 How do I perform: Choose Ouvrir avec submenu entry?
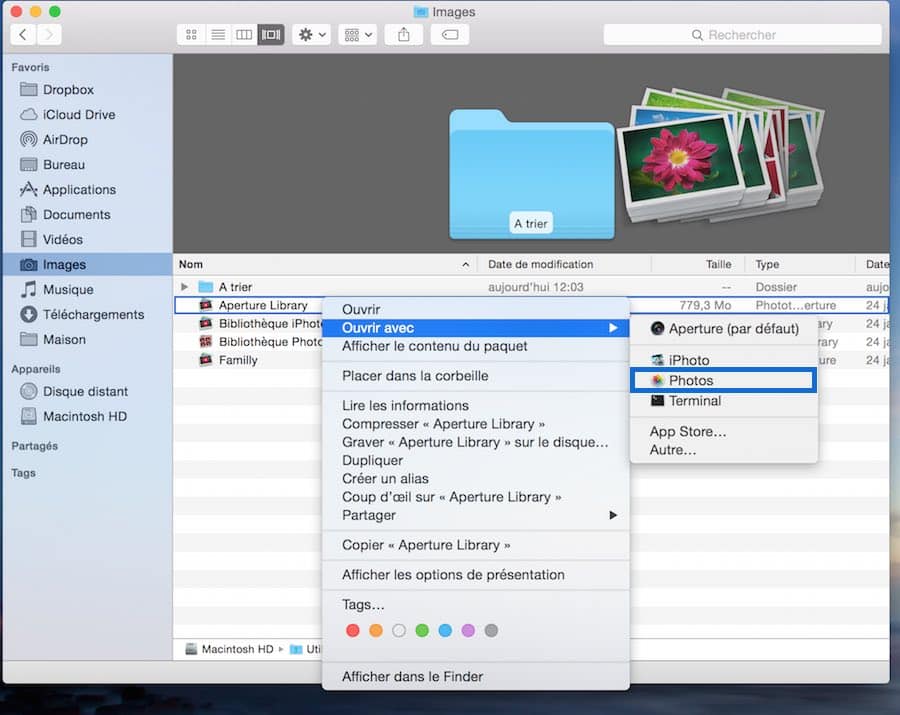pos(476,328)
